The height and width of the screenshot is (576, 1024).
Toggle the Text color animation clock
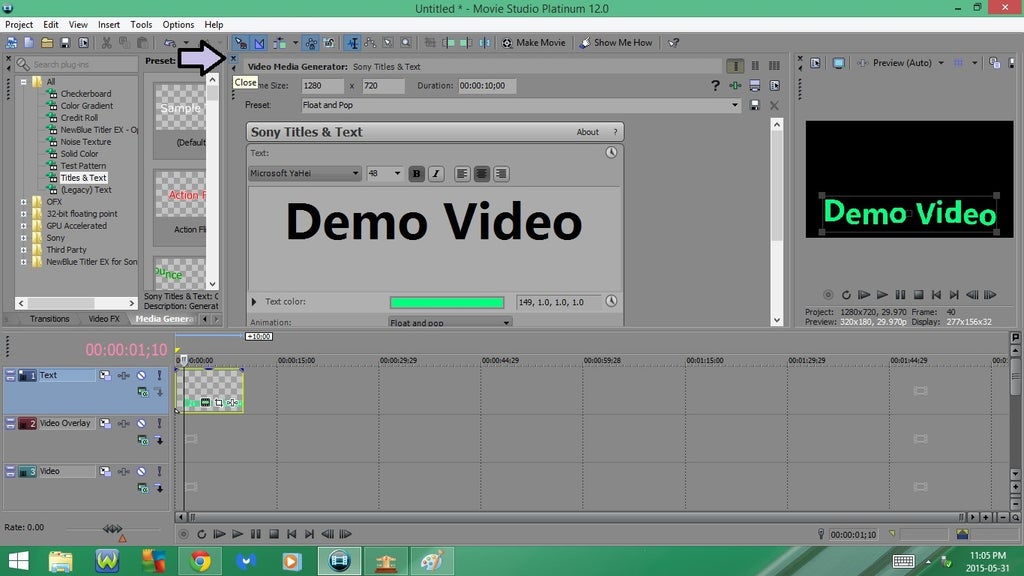pos(611,301)
